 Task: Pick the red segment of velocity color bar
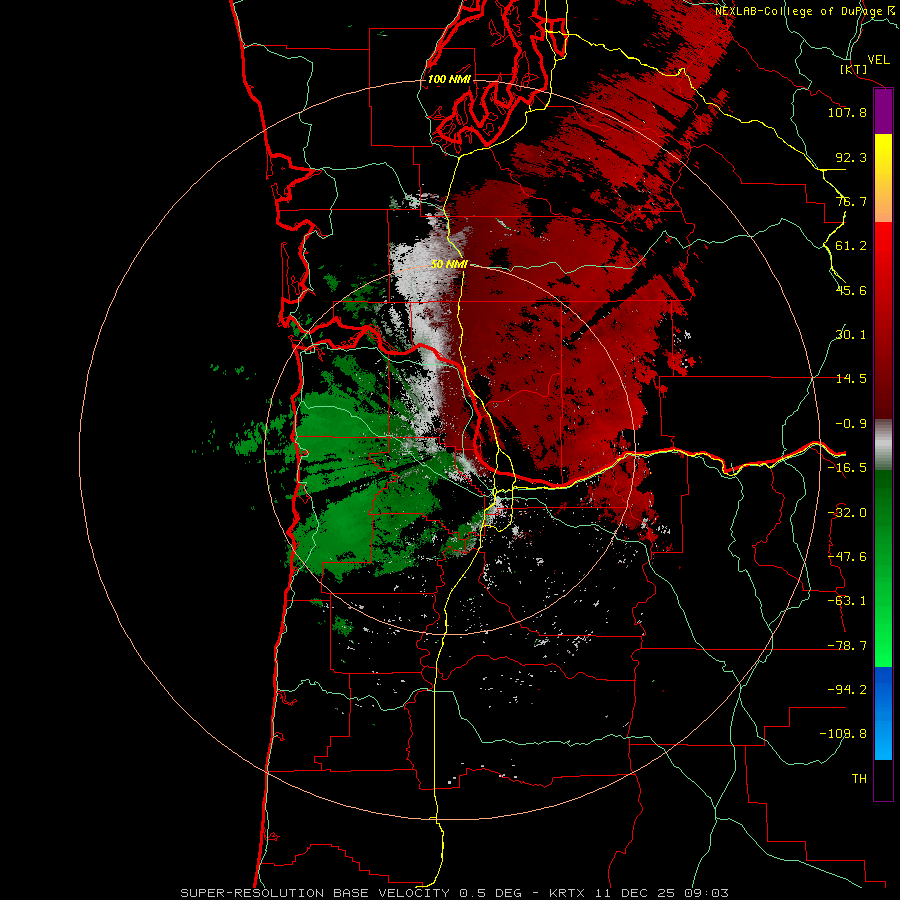[883, 320]
